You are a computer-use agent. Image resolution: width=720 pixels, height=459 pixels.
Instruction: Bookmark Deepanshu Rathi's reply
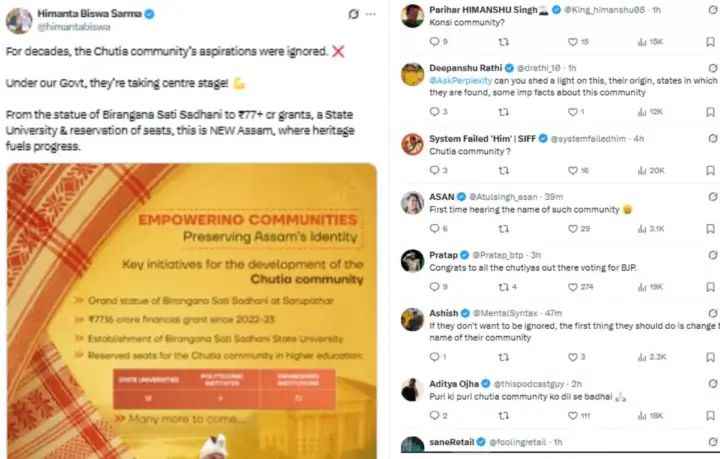pyautogui.click(x=710, y=112)
